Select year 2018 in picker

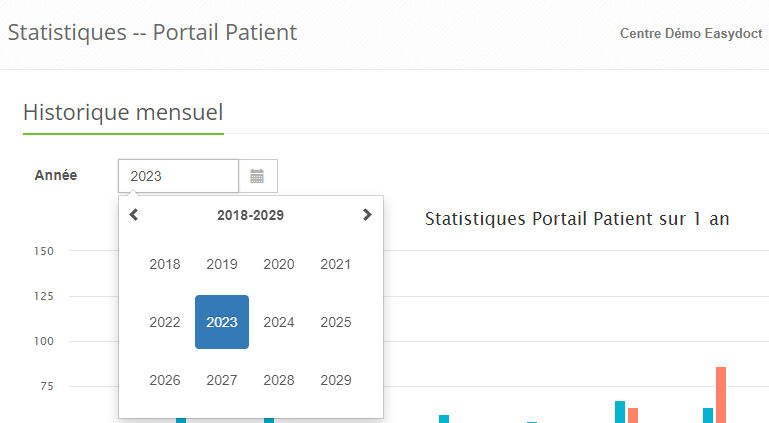pyautogui.click(x=165, y=265)
